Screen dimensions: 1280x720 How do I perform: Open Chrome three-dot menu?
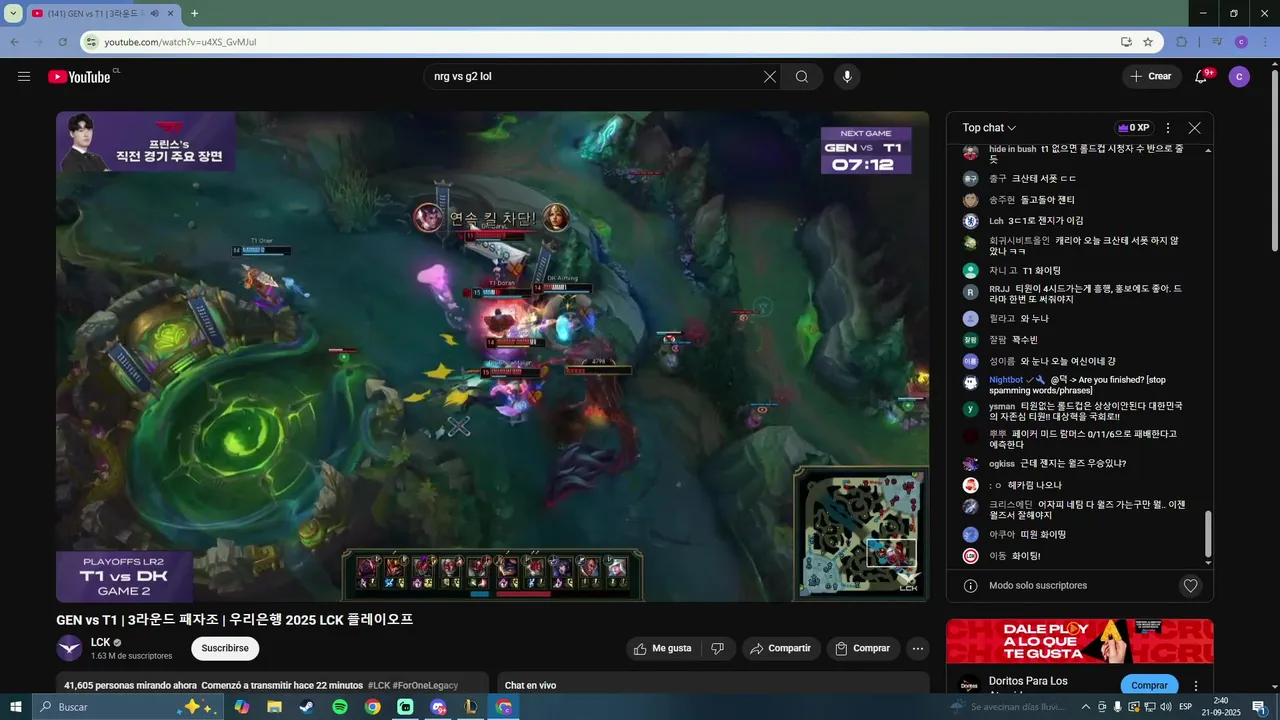click(1265, 42)
